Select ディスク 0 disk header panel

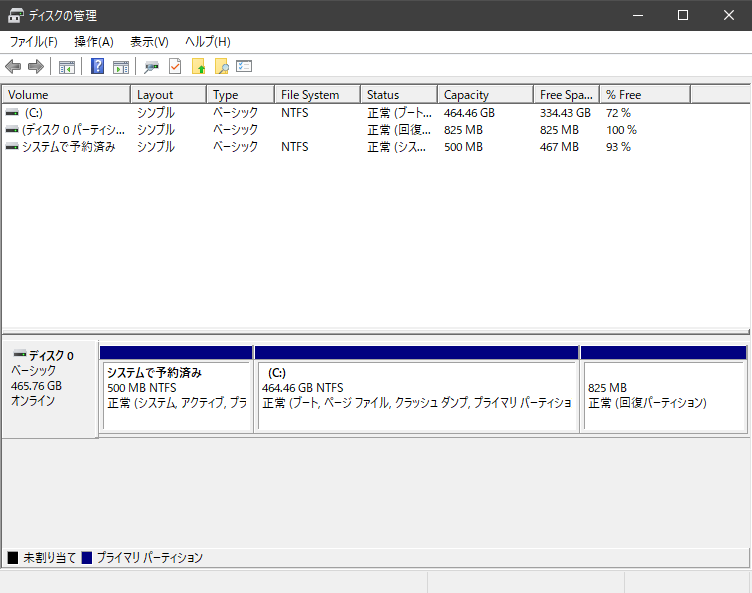[x=50, y=389]
